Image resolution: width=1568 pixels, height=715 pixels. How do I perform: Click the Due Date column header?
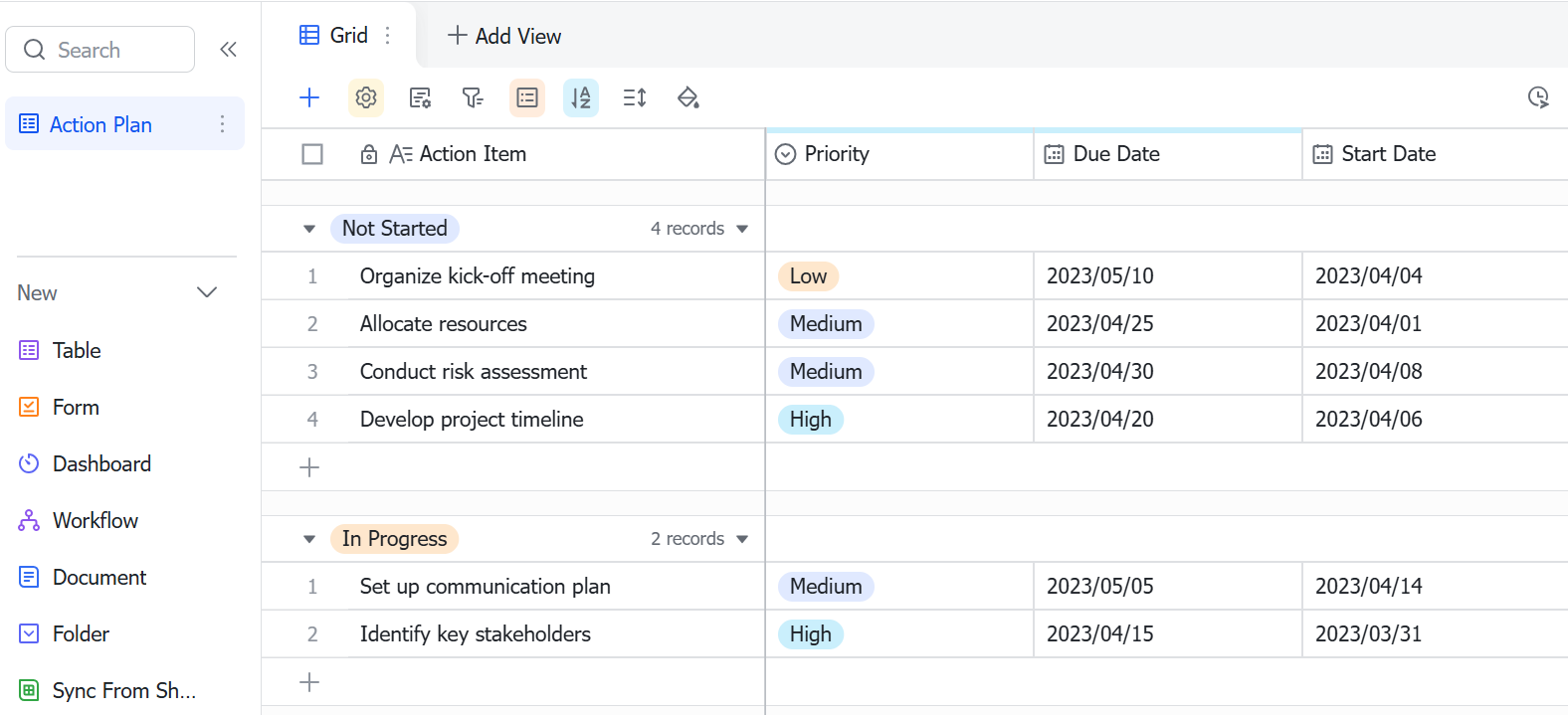coord(1168,154)
